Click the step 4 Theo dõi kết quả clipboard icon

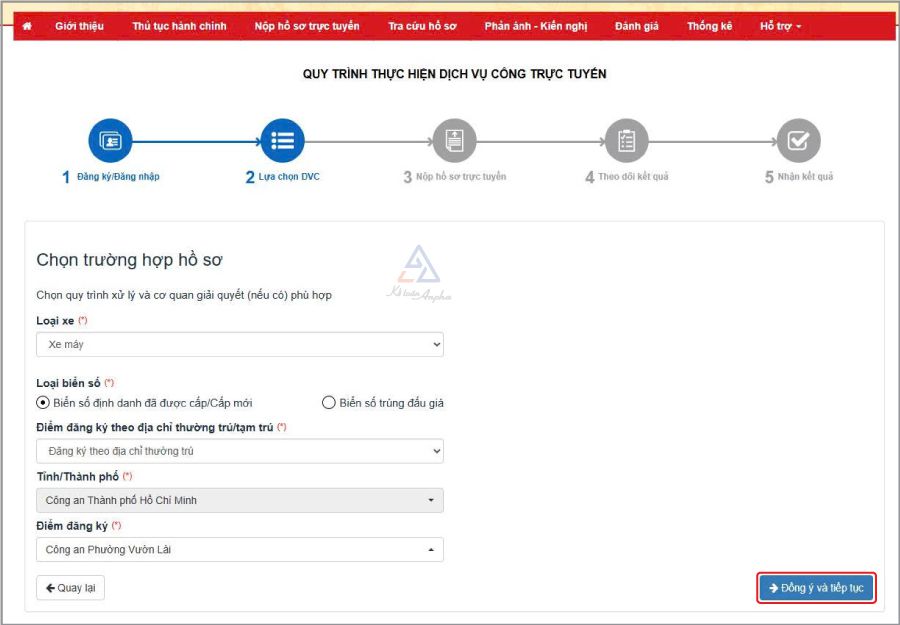[x=626, y=141]
